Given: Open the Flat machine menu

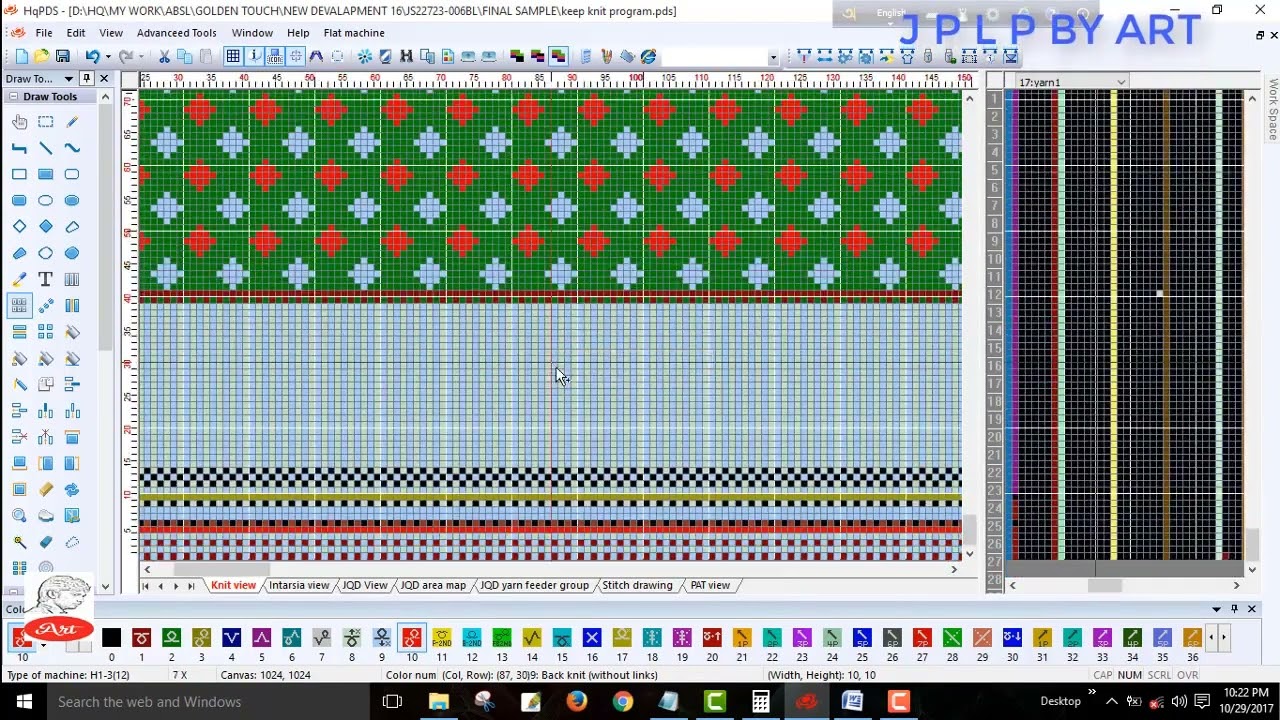Looking at the screenshot, I should tap(354, 33).
